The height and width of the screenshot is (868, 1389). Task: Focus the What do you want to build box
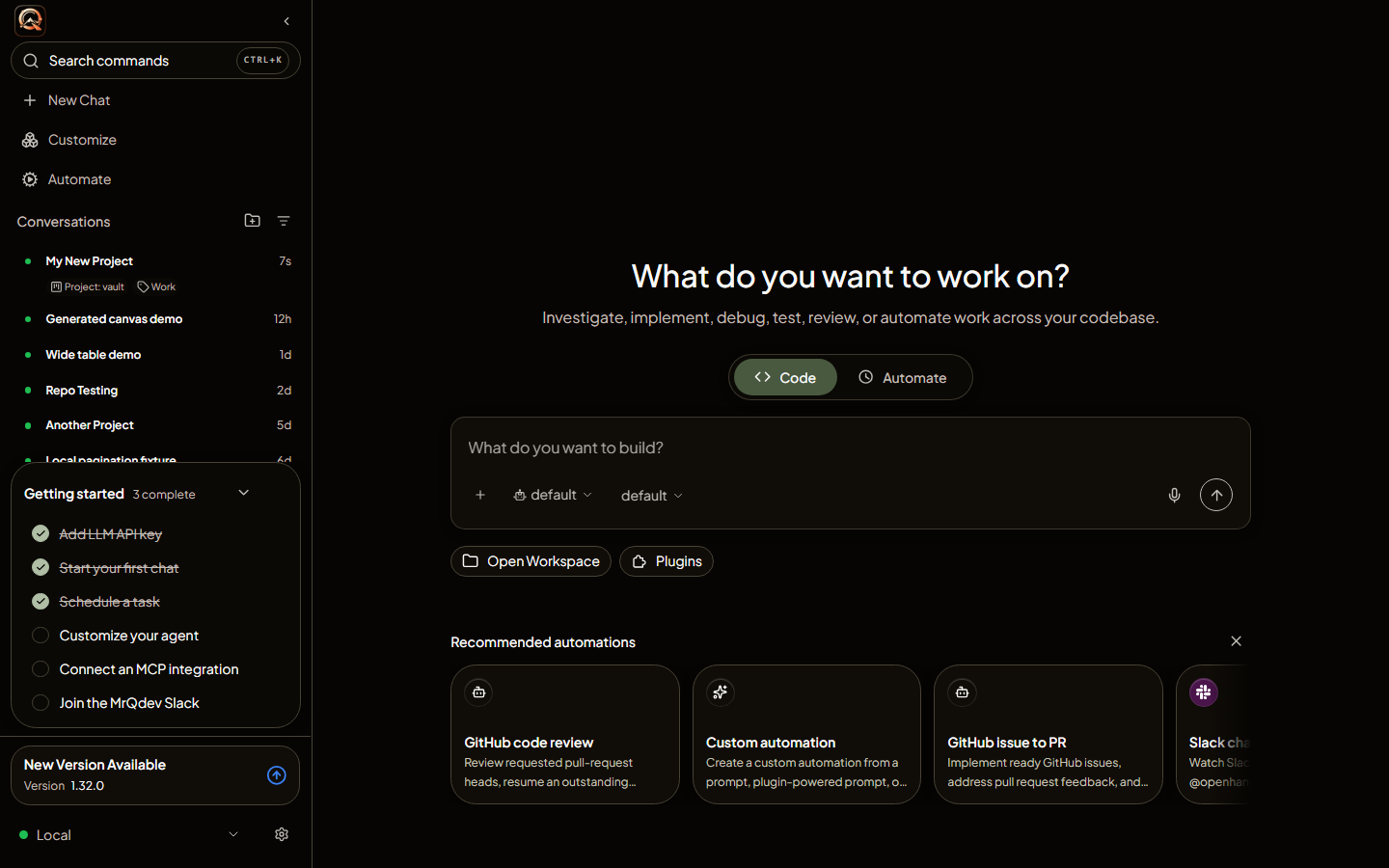click(850, 448)
